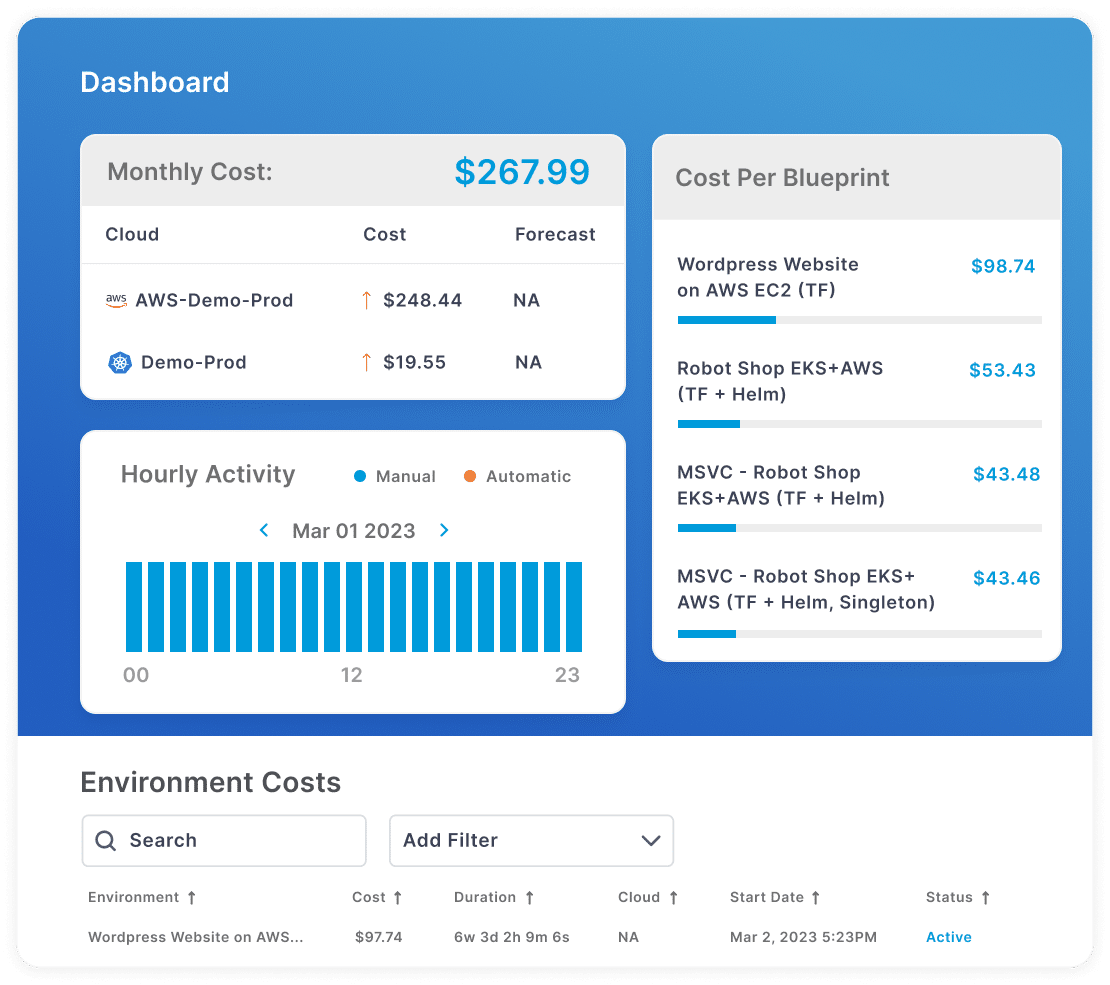Sort by Duration column arrow
1110x985 pixels.
(529, 898)
